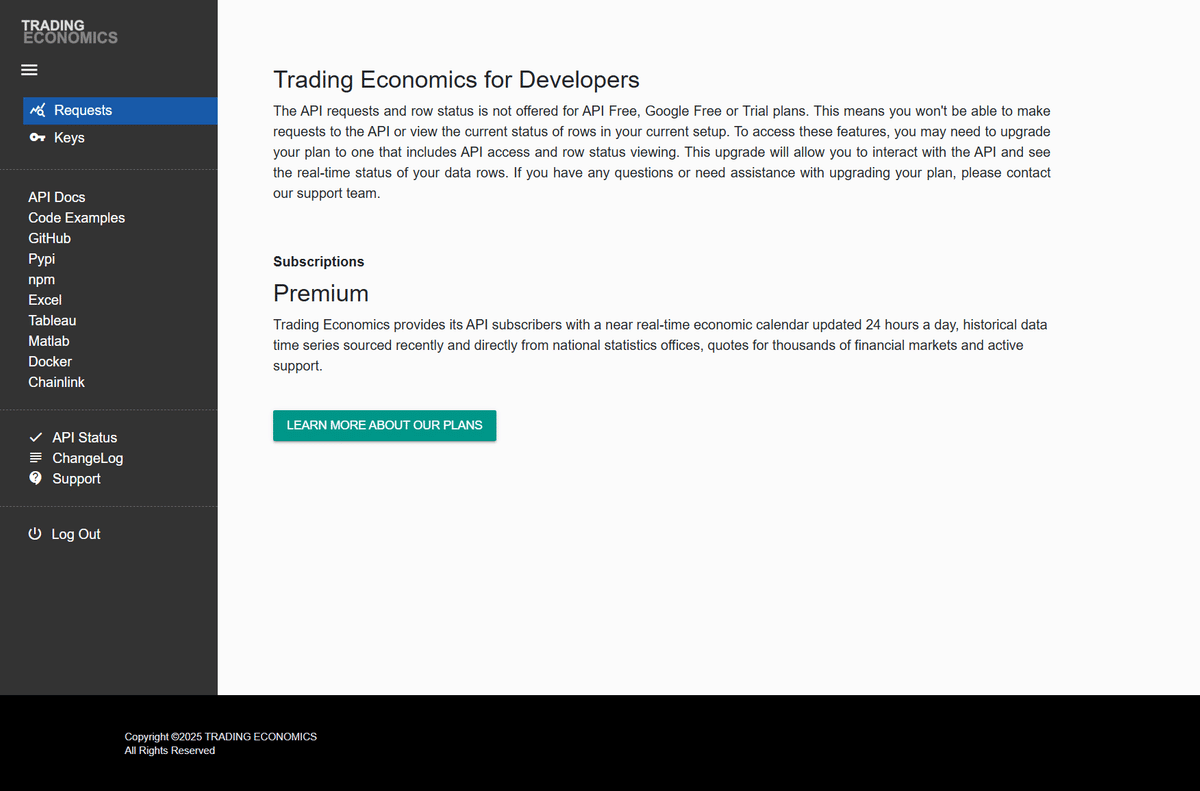Click the power icon next to Log Out
Viewport: 1200px width, 791px height.
pyautogui.click(x=36, y=533)
